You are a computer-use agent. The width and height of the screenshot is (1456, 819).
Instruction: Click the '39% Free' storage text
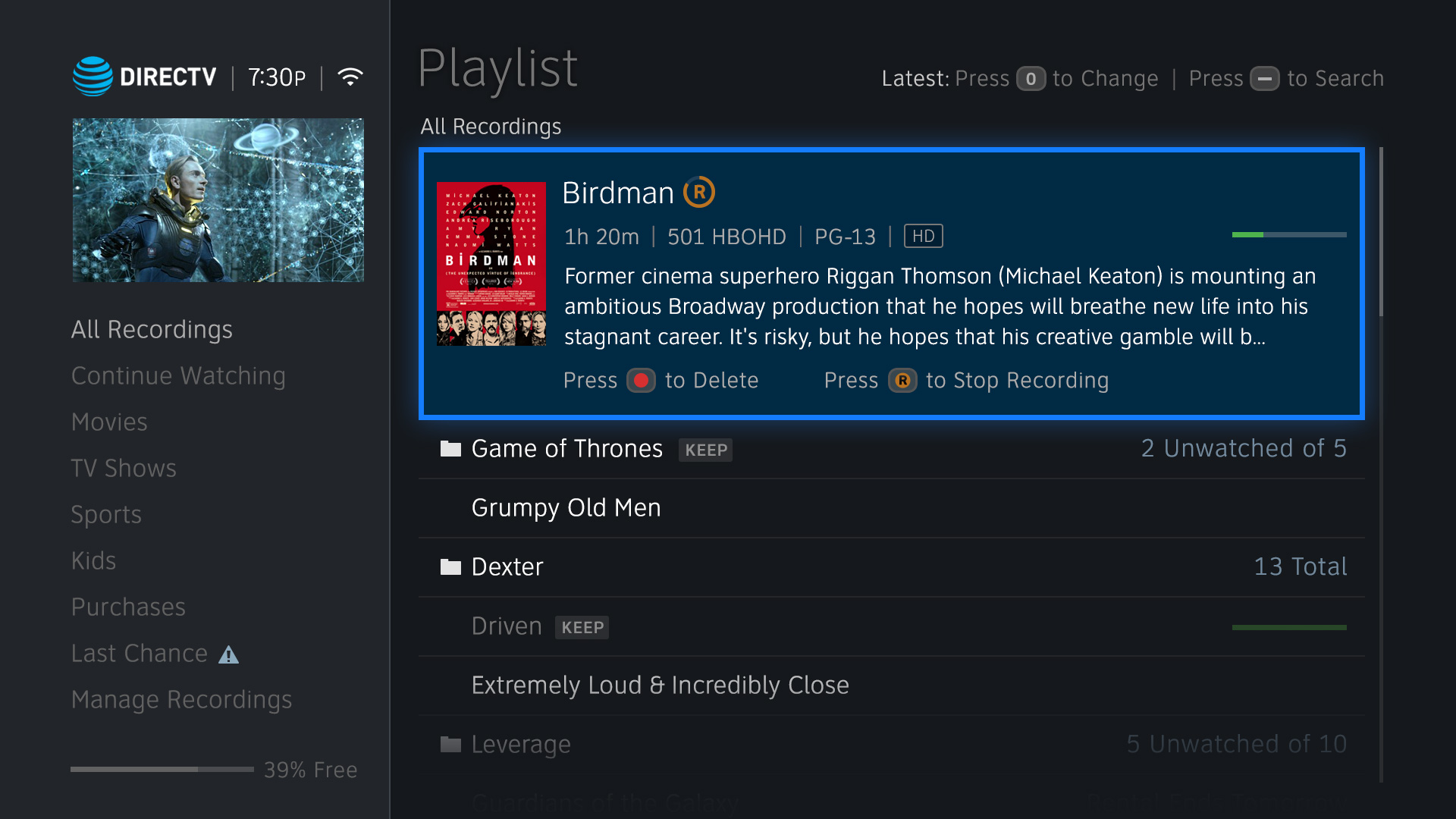[310, 770]
